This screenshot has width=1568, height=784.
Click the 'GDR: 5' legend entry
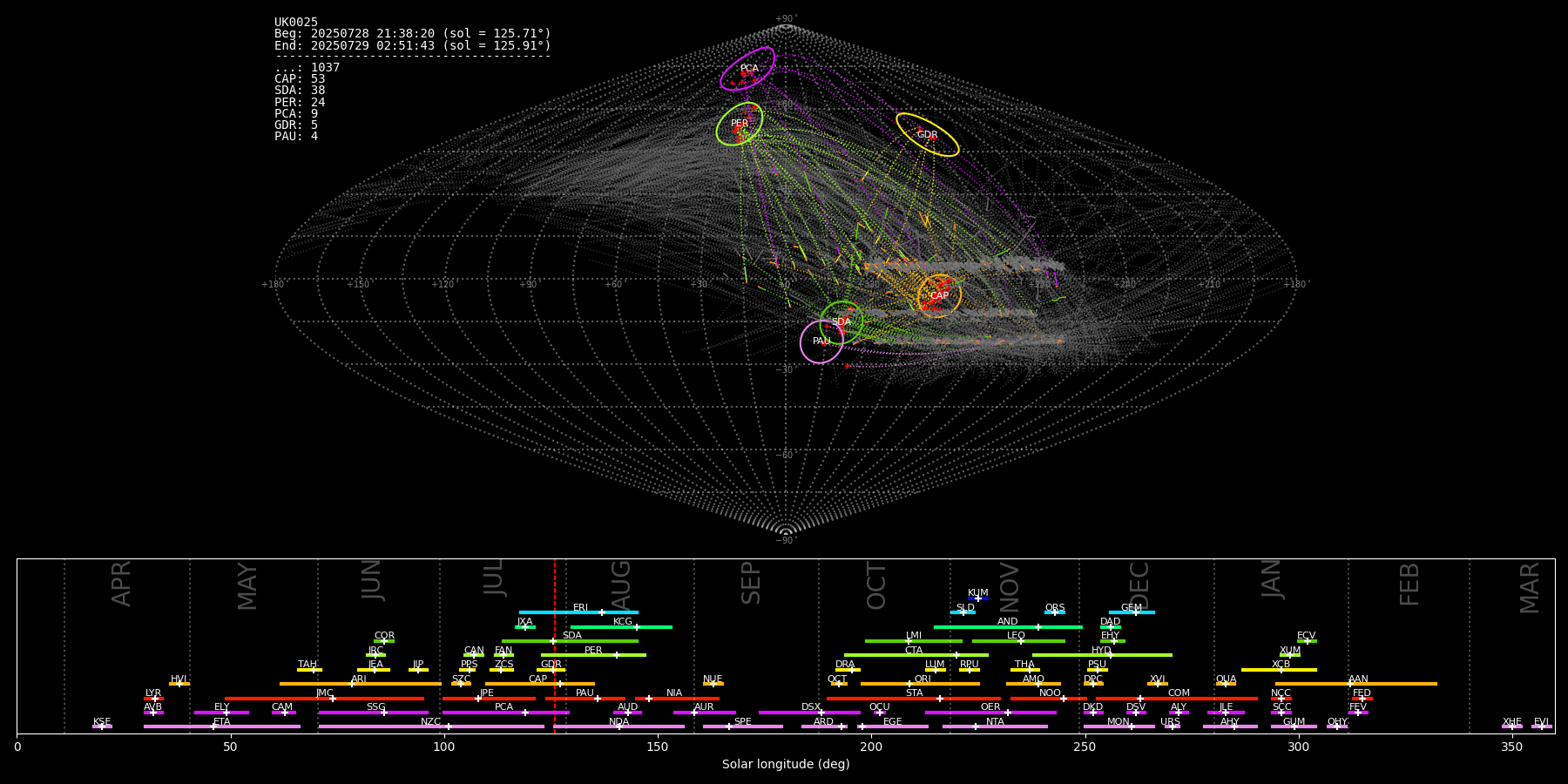click(296, 125)
